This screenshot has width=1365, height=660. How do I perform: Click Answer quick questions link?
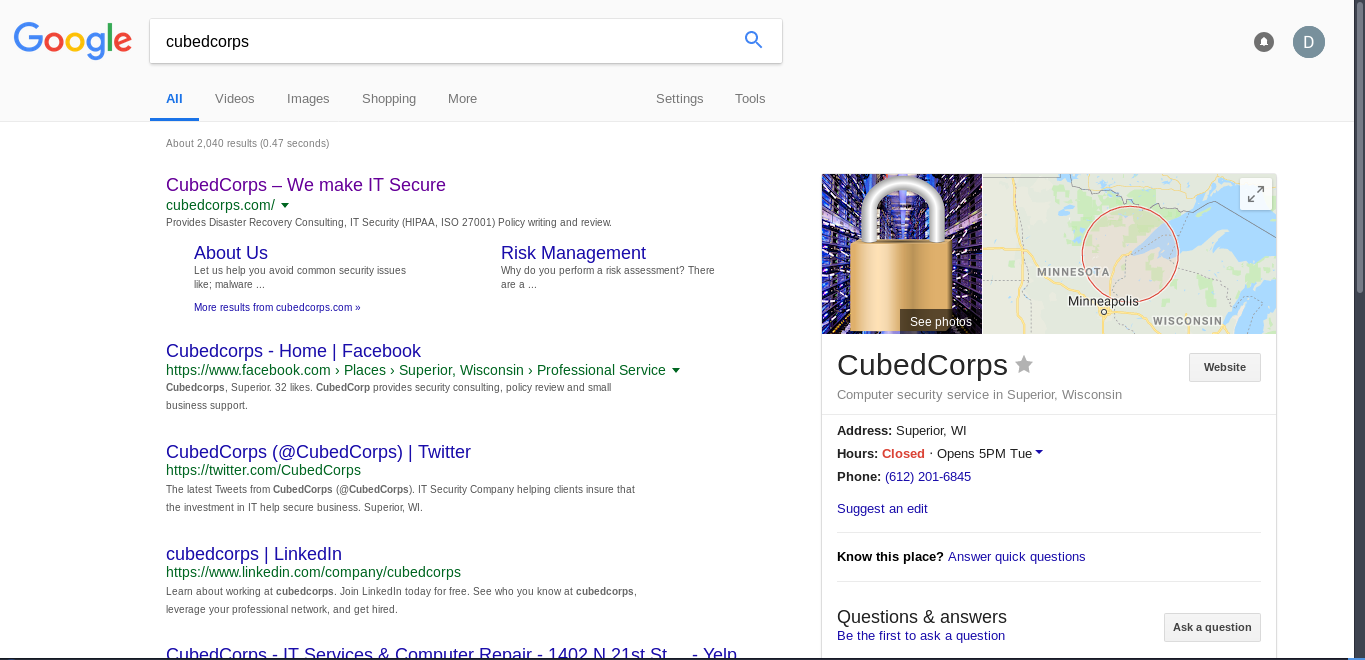pos(1016,557)
